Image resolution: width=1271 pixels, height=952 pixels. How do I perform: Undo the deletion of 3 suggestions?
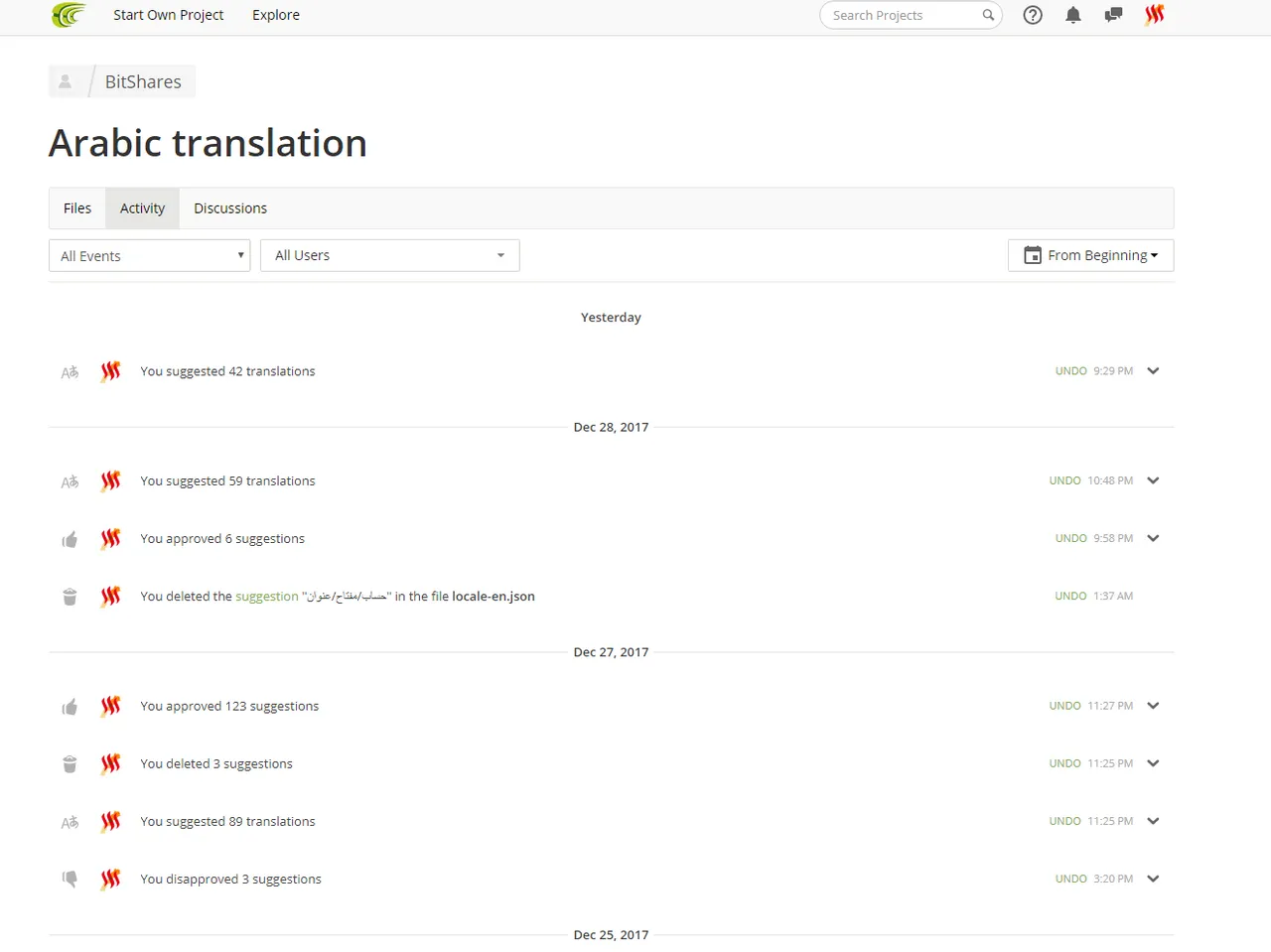pos(1064,763)
